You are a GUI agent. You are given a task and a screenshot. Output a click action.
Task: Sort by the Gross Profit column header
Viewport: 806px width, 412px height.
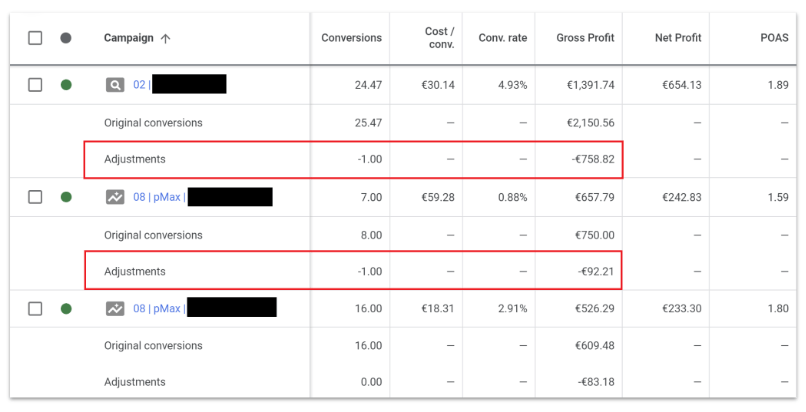tap(585, 38)
